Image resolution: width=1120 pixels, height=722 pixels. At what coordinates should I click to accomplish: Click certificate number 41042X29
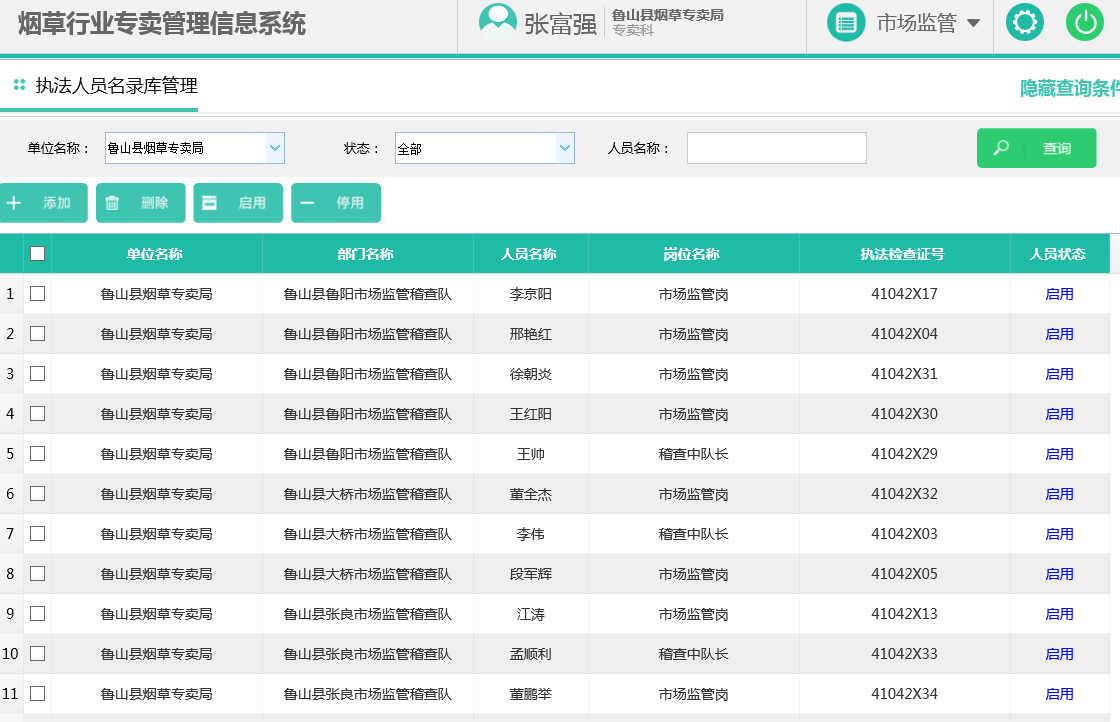click(x=904, y=453)
